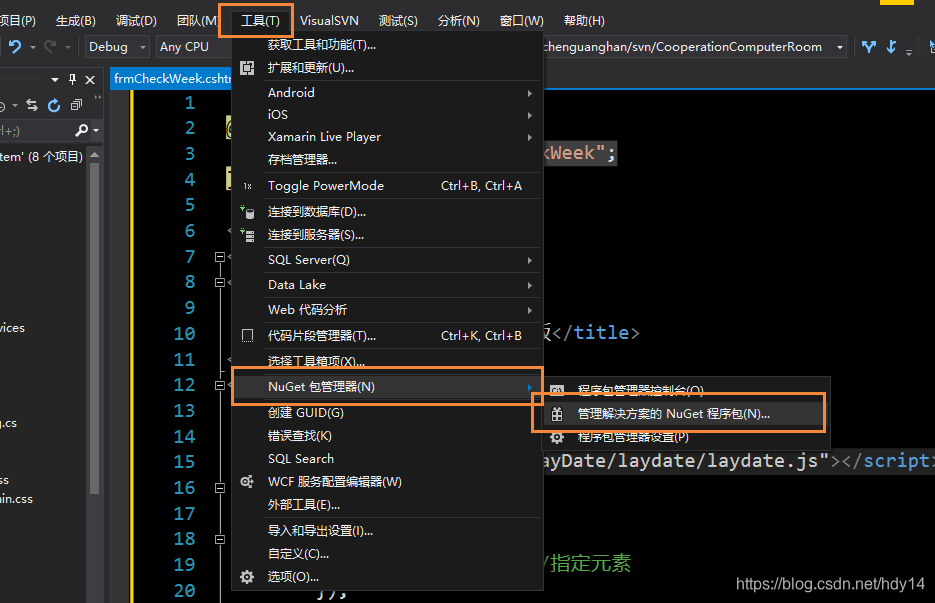Choose 管理解决方案的 NuGet 程序包(N)
Screen dimensions: 935x603
[x=686, y=414]
